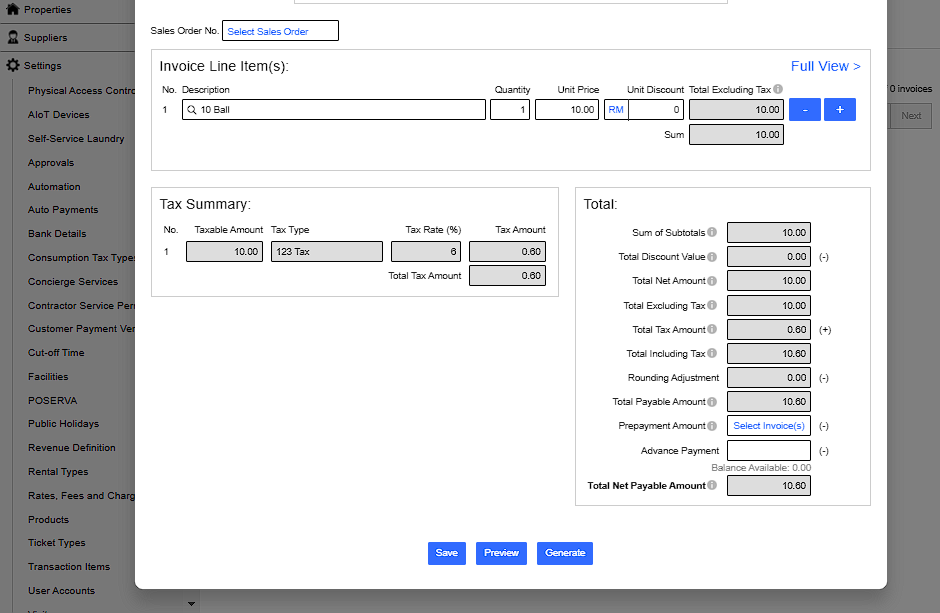Open the Select Sales Order dropdown
Screen dimensions: 940x613
pos(280,31)
